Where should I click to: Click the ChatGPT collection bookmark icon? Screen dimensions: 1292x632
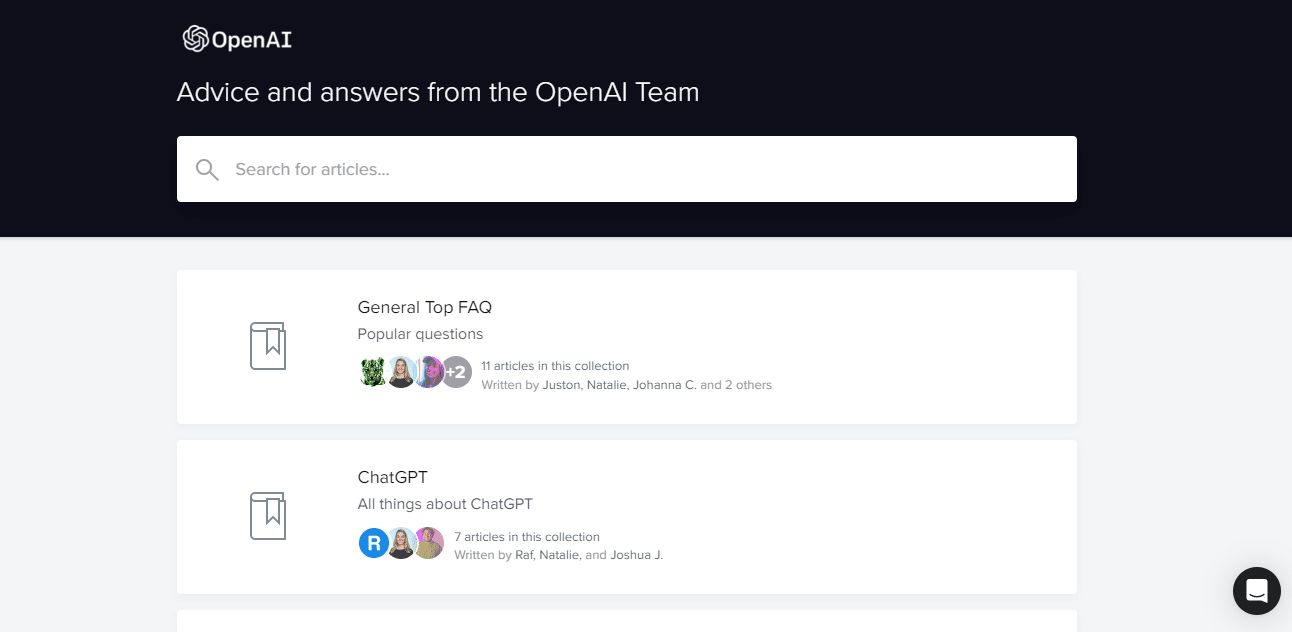click(x=268, y=516)
